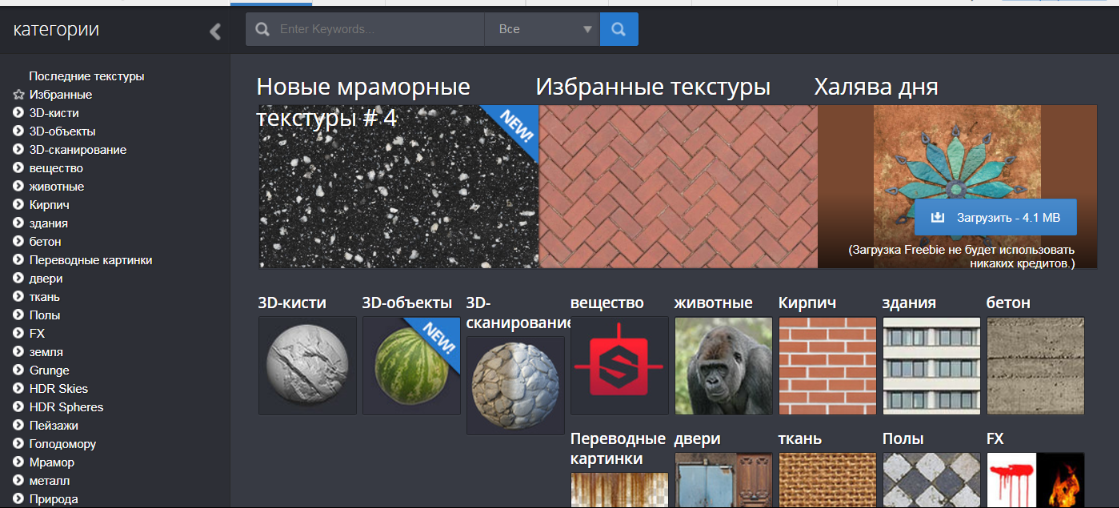Open Последние текстуры in the sidebar
1119x508 pixels.
(x=86, y=76)
